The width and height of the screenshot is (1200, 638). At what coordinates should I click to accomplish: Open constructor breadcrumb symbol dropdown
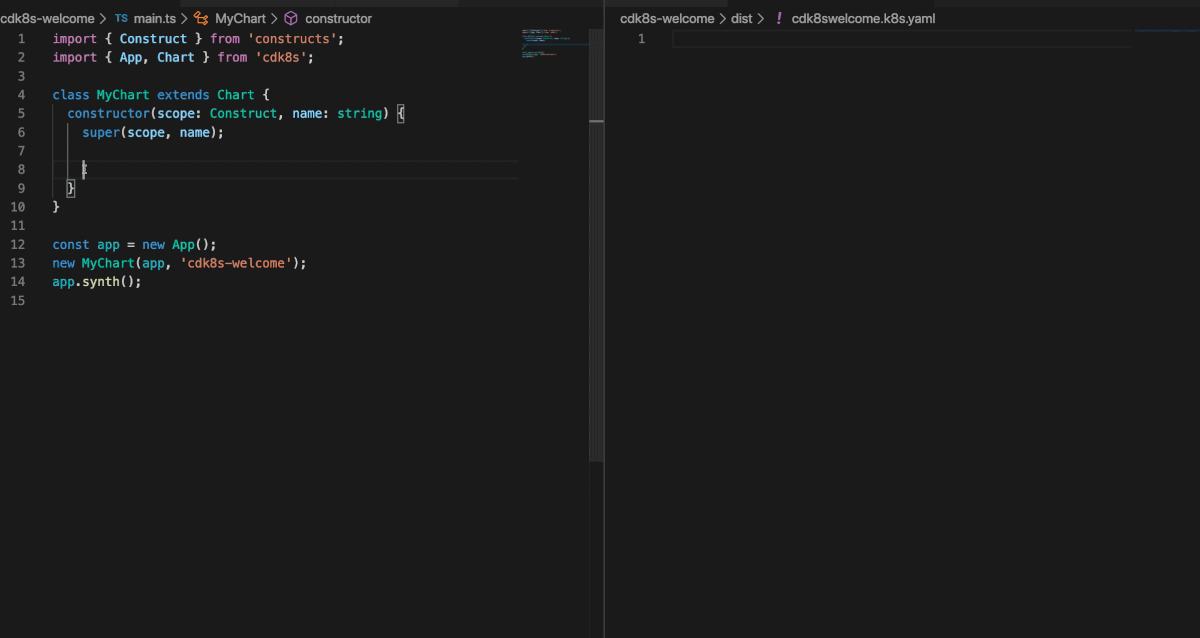(x=338, y=18)
